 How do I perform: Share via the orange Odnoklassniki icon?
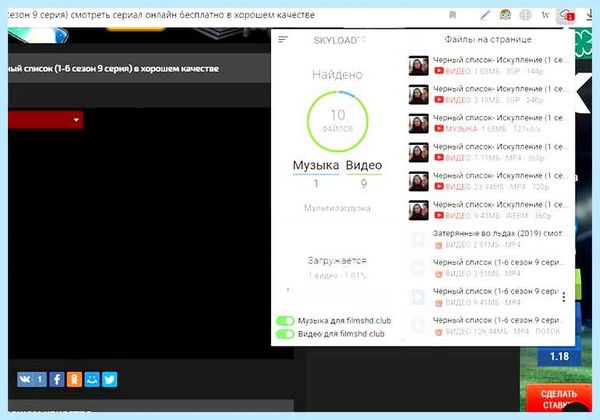pos(74,379)
